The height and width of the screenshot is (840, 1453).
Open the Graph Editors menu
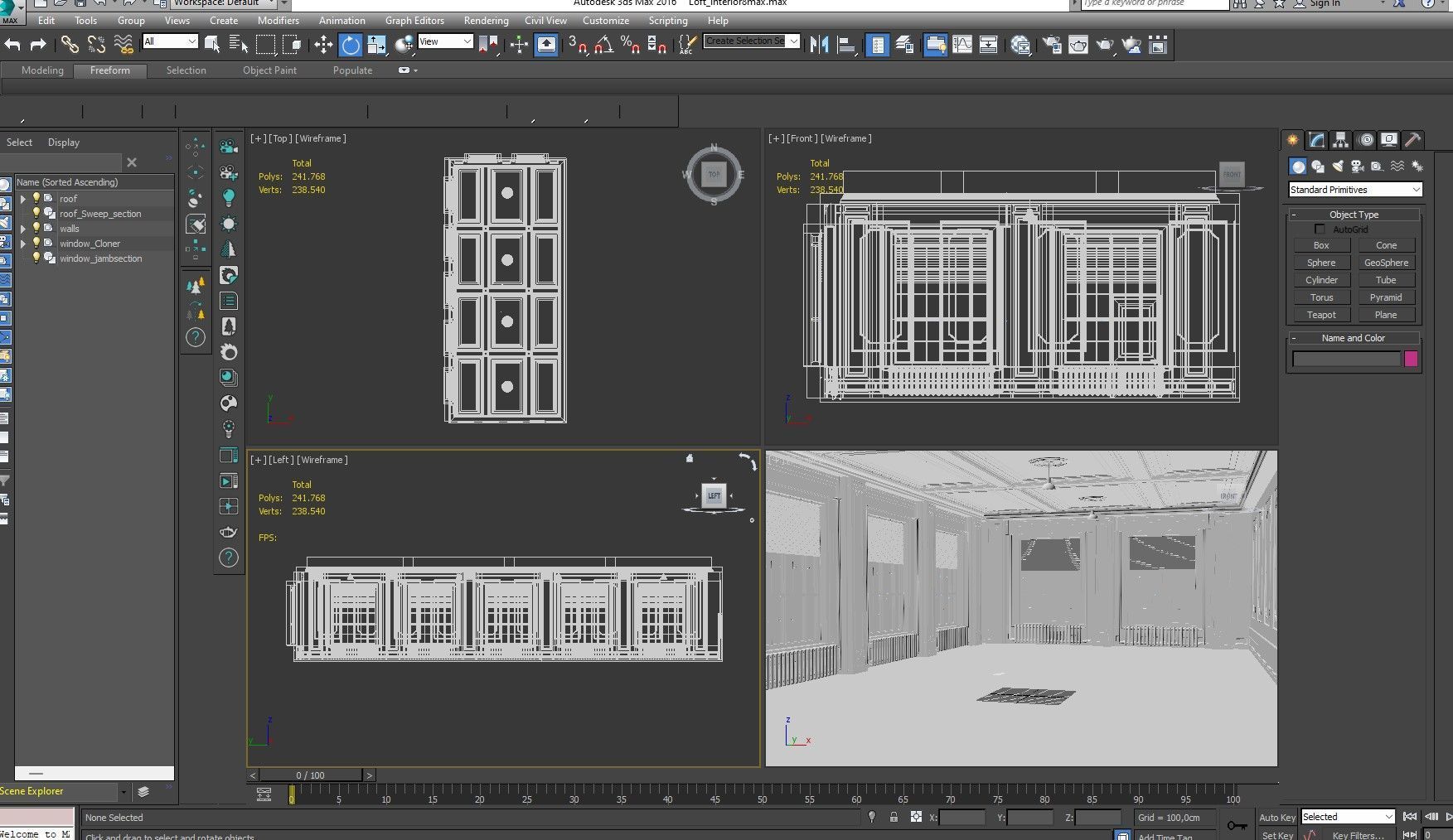point(414,21)
